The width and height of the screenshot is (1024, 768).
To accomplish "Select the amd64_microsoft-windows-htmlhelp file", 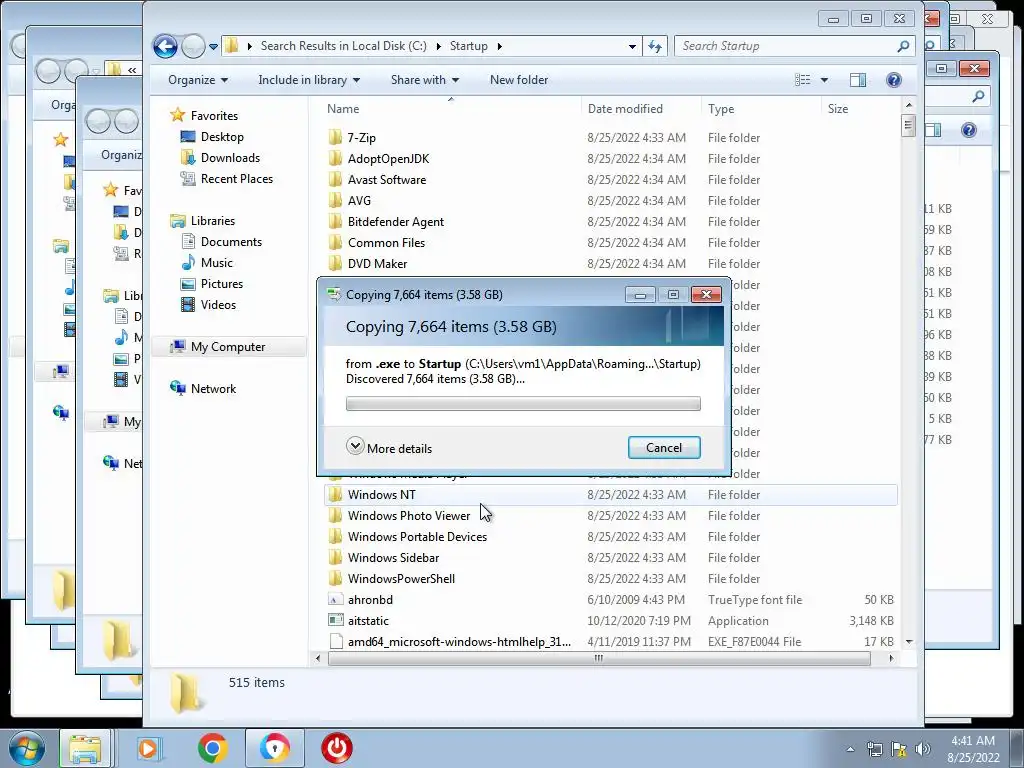I will coord(459,641).
